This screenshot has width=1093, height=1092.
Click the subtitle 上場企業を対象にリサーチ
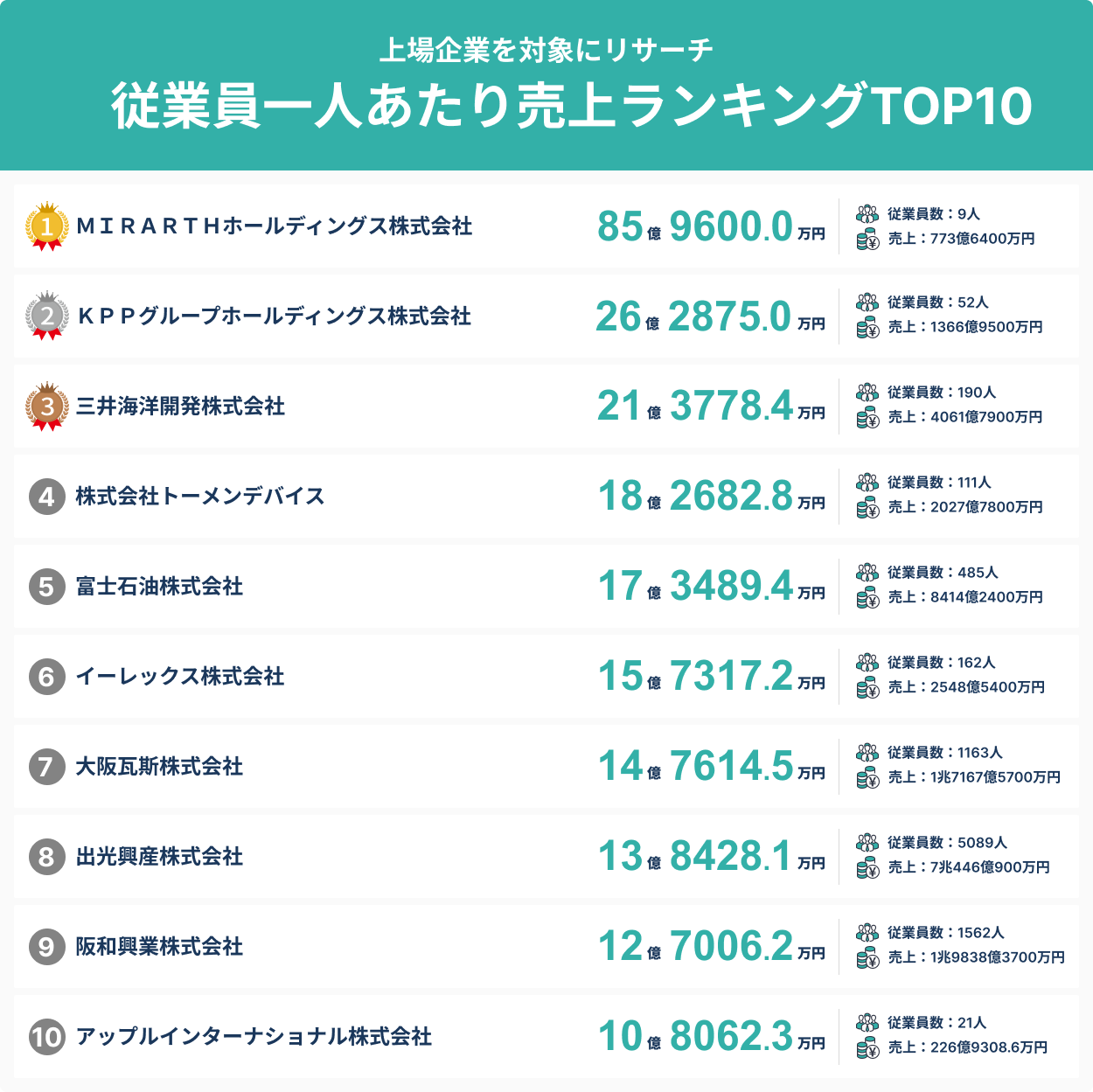[546, 50]
